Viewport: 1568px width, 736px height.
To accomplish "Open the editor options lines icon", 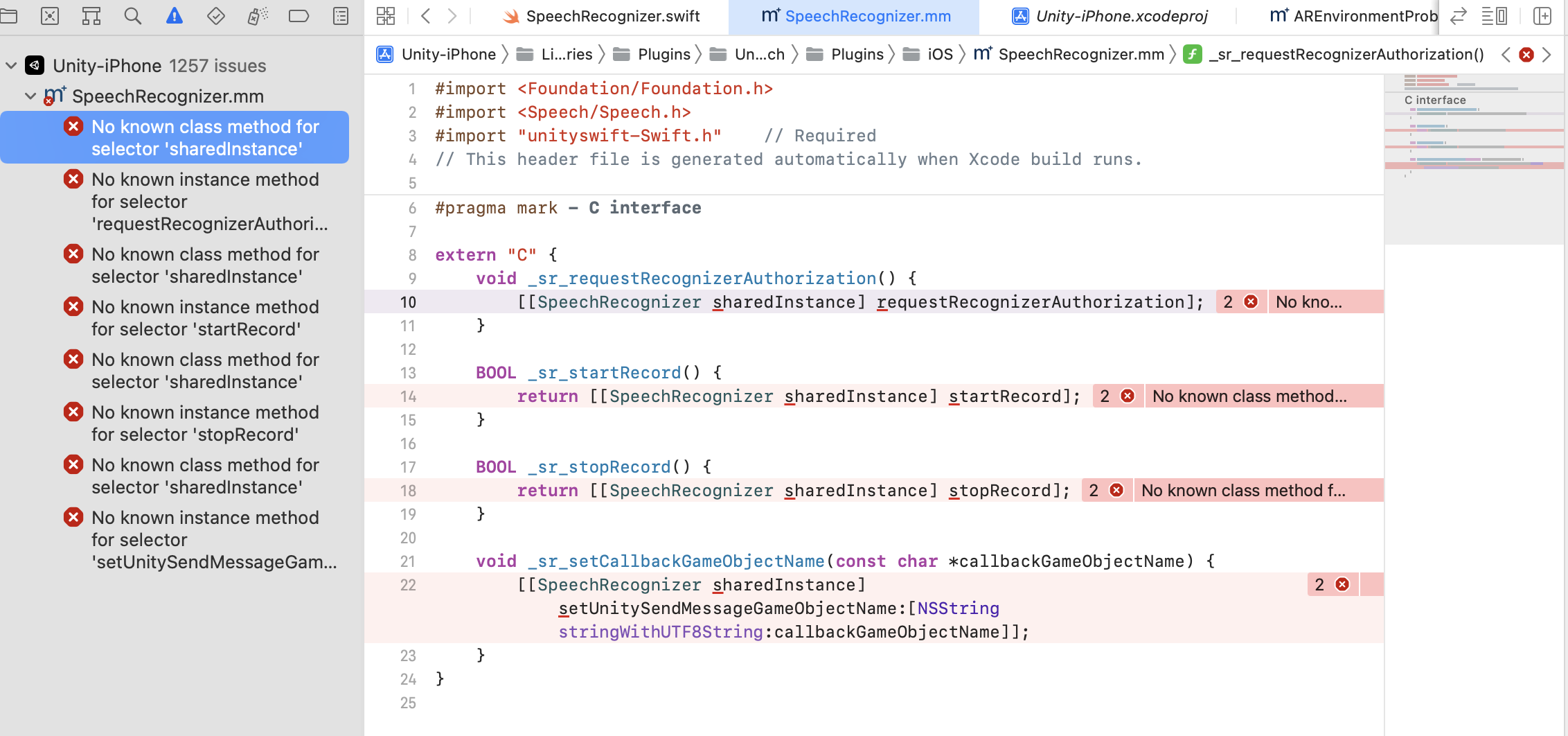I will pos(1495,16).
